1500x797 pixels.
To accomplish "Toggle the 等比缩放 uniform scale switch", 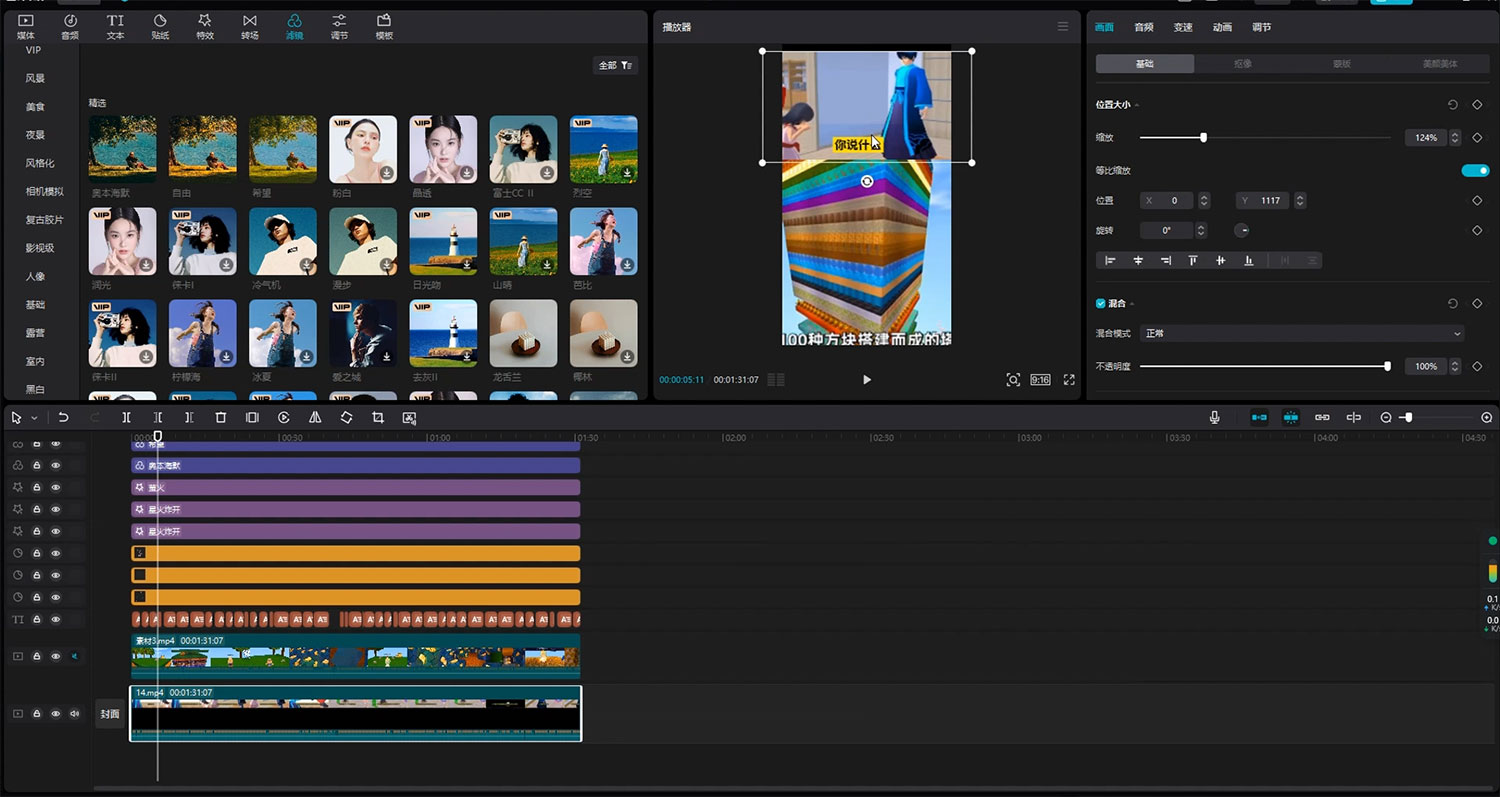I will point(1475,171).
